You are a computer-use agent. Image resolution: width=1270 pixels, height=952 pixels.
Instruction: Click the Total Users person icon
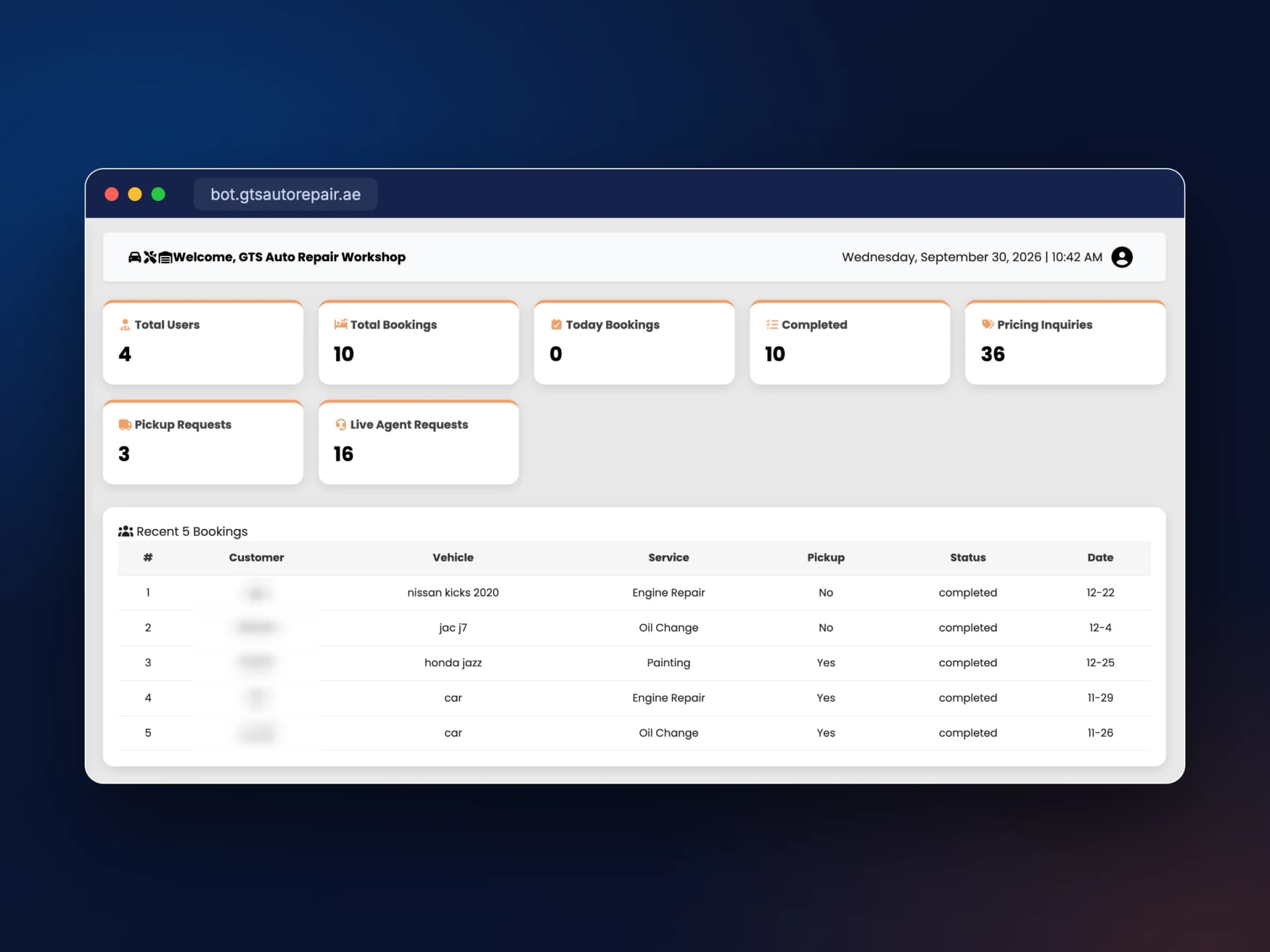[125, 325]
